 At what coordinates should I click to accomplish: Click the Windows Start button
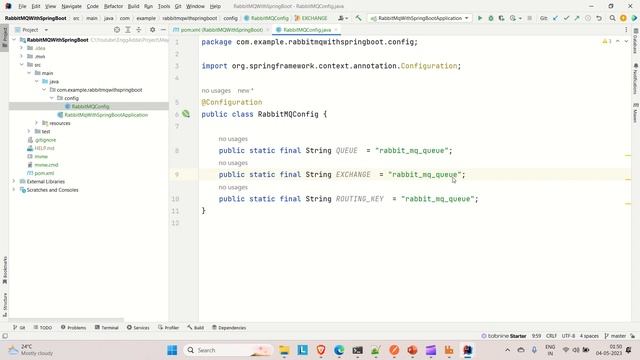pos(172,350)
